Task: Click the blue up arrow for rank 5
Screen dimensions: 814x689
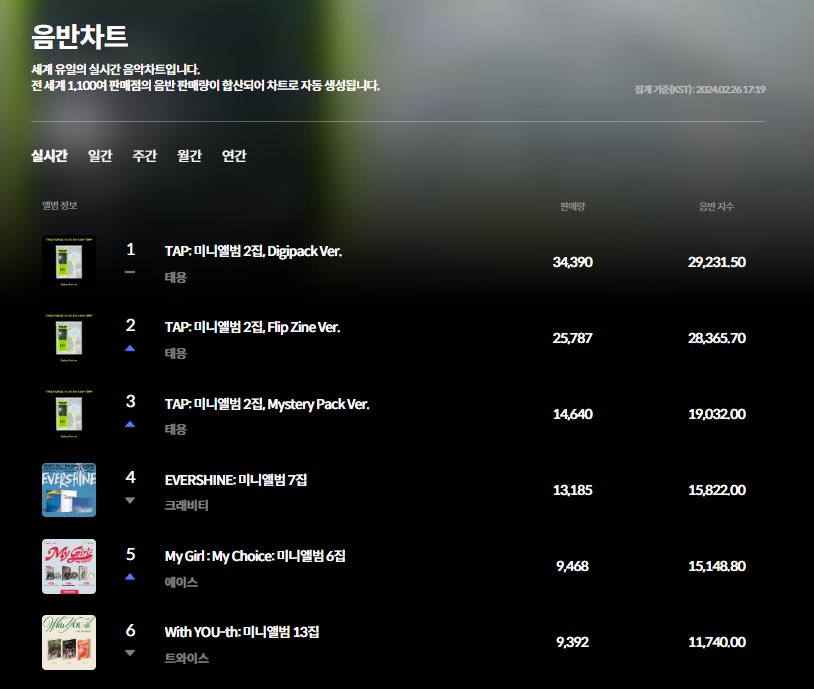Action: (x=130, y=577)
